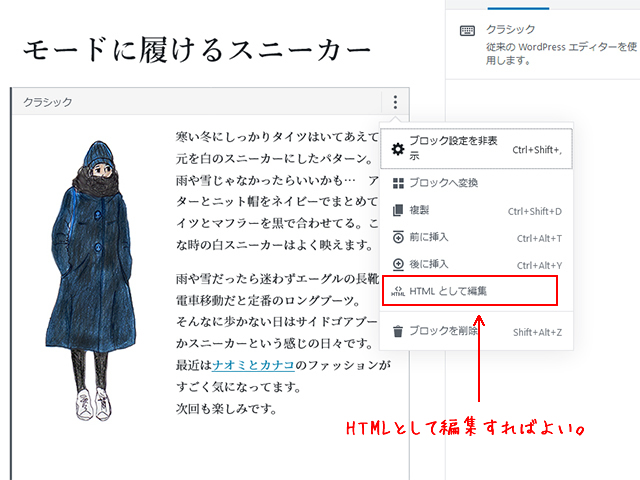This screenshot has width=640, height=480.
Task: Click the keyboard icon next to クラシック in sidebar
Action: point(467,31)
